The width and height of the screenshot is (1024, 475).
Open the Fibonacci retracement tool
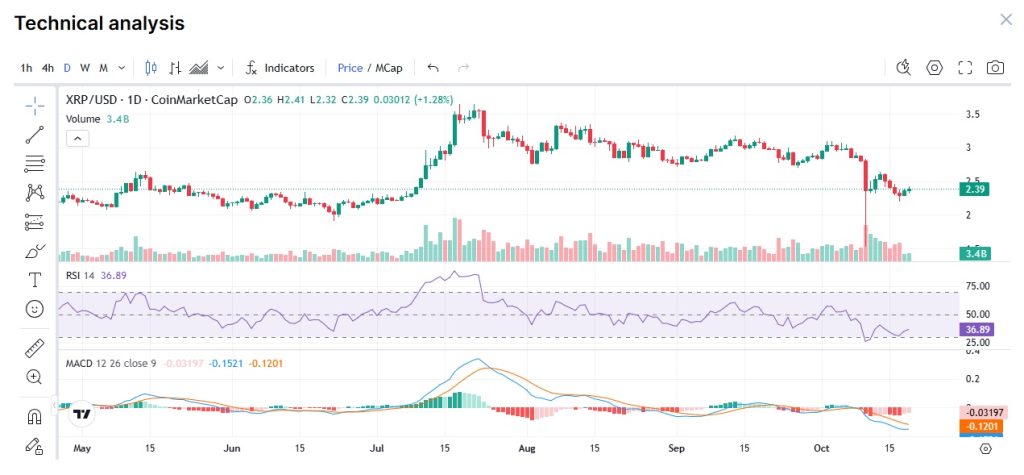(35, 163)
